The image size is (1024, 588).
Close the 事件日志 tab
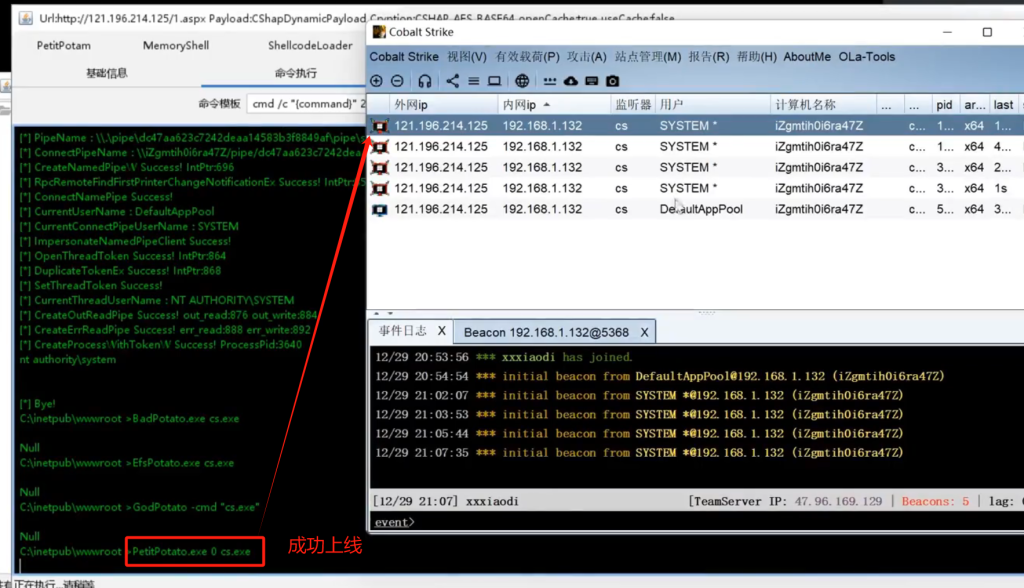tap(442, 331)
